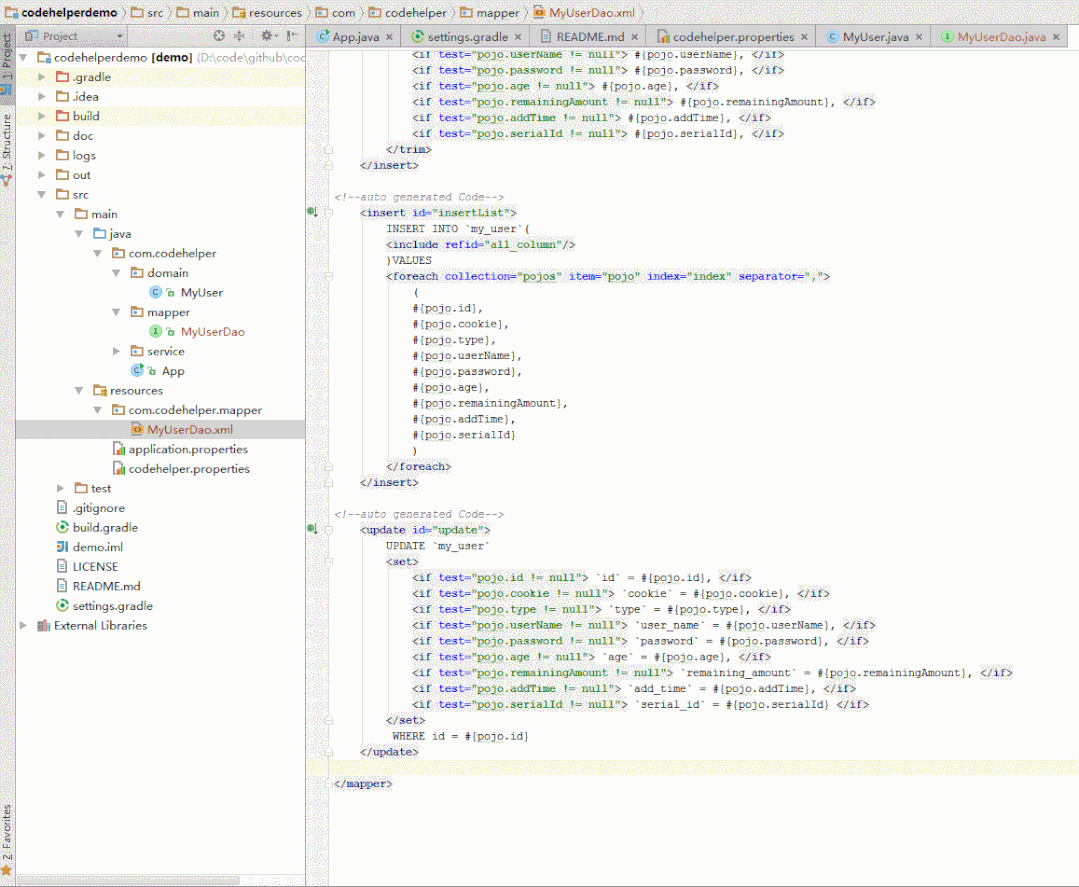Click the collapse-all icon in Project toolbar

tap(238, 34)
